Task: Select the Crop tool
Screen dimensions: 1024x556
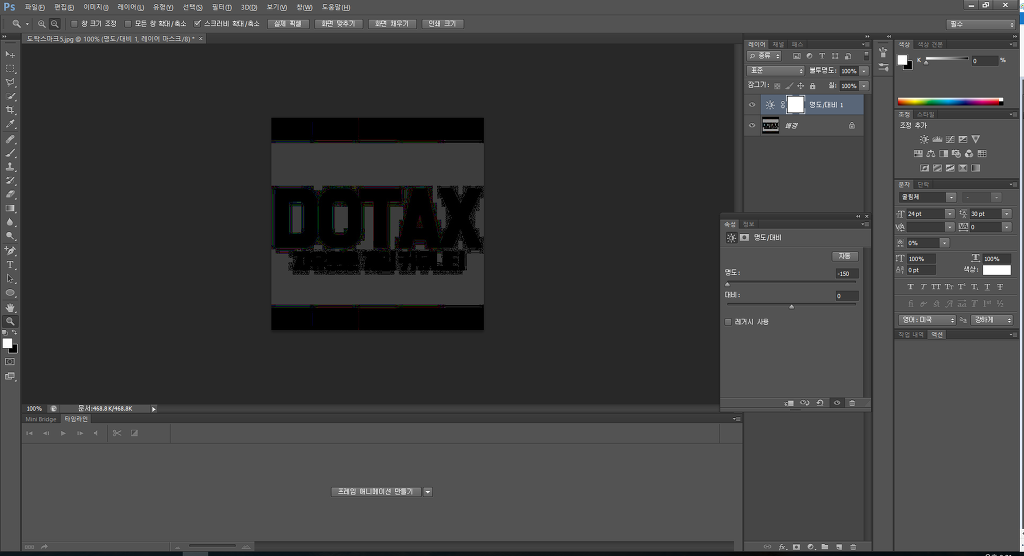Action: tap(10, 110)
